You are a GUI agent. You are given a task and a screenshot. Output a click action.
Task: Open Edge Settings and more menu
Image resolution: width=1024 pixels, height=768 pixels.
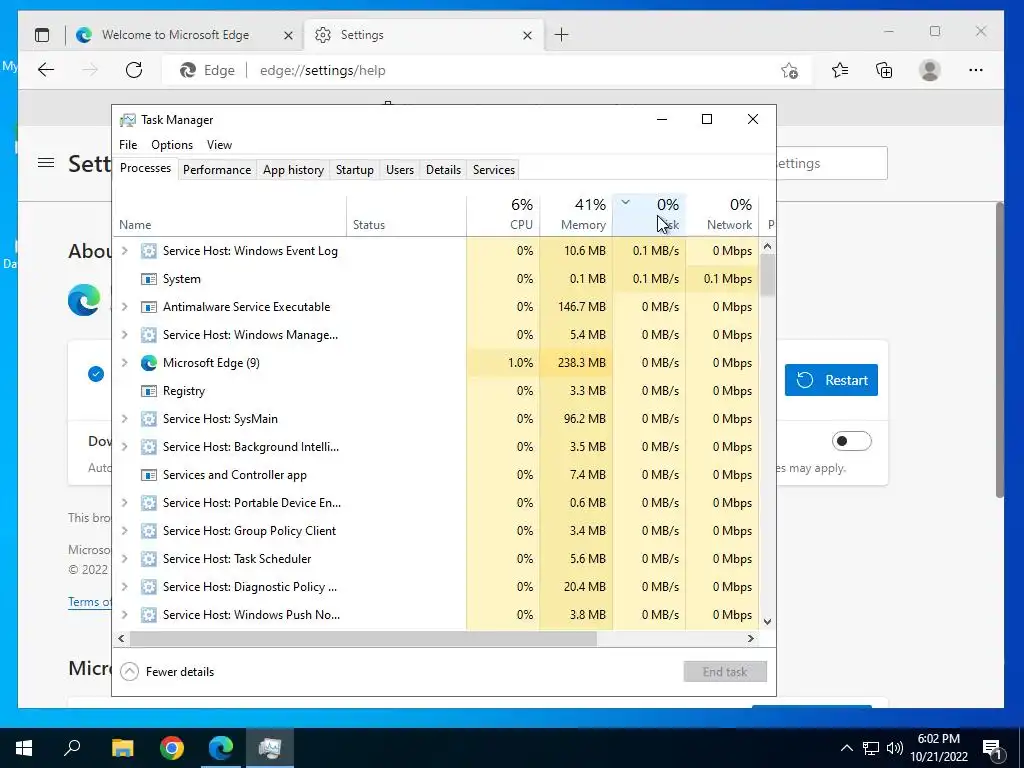976,70
